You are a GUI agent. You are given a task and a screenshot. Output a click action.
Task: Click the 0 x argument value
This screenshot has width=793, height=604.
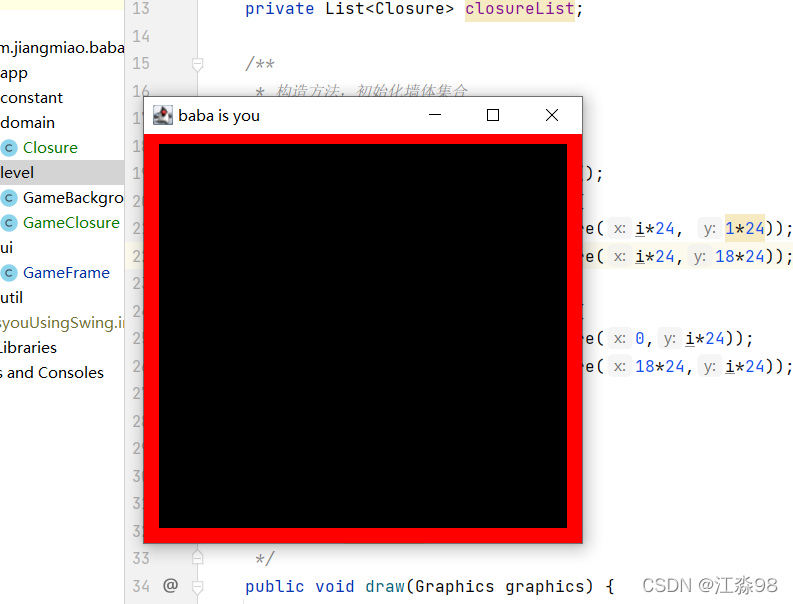[640, 338]
